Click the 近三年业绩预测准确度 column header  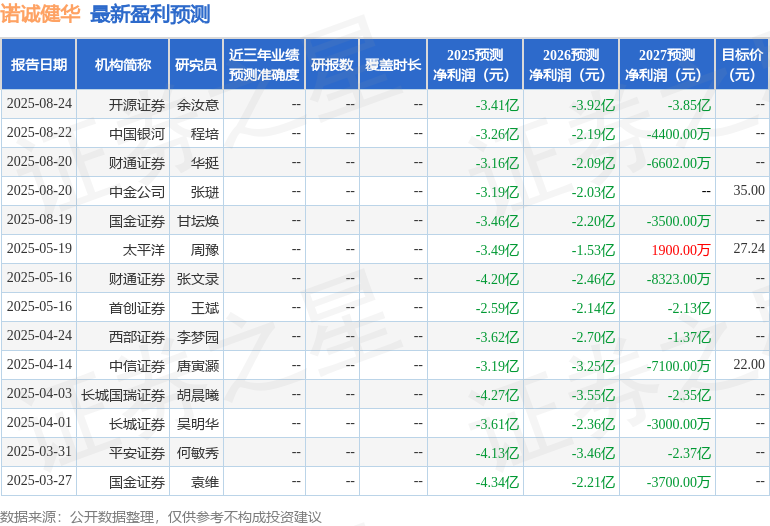(264, 64)
